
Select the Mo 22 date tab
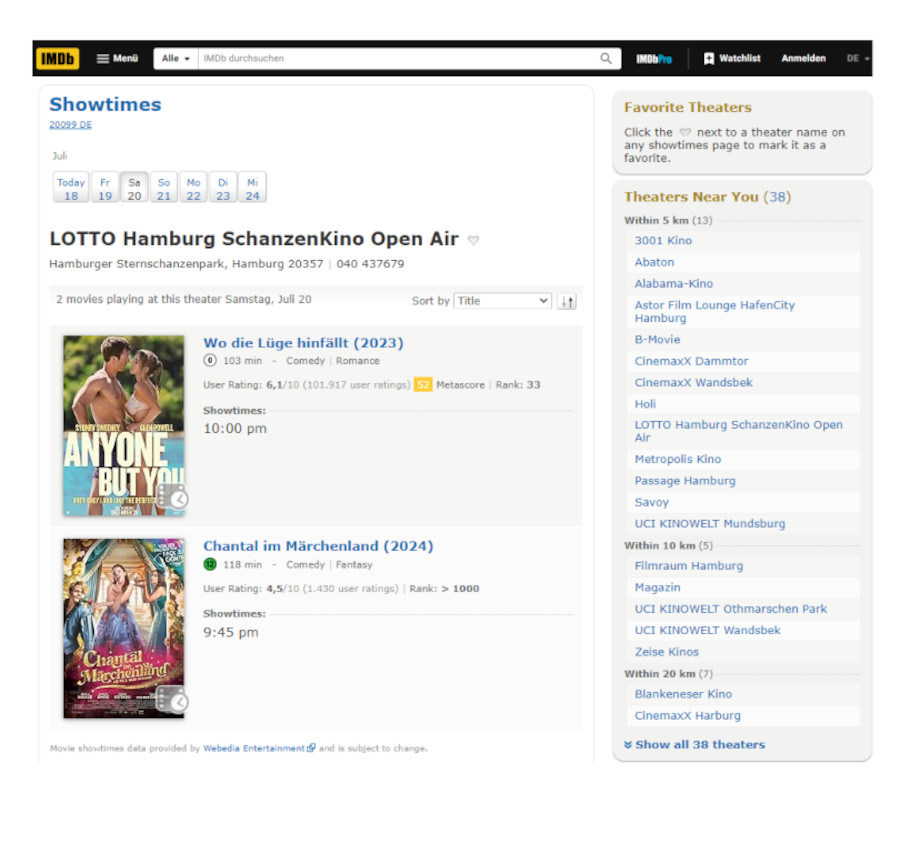(193, 187)
